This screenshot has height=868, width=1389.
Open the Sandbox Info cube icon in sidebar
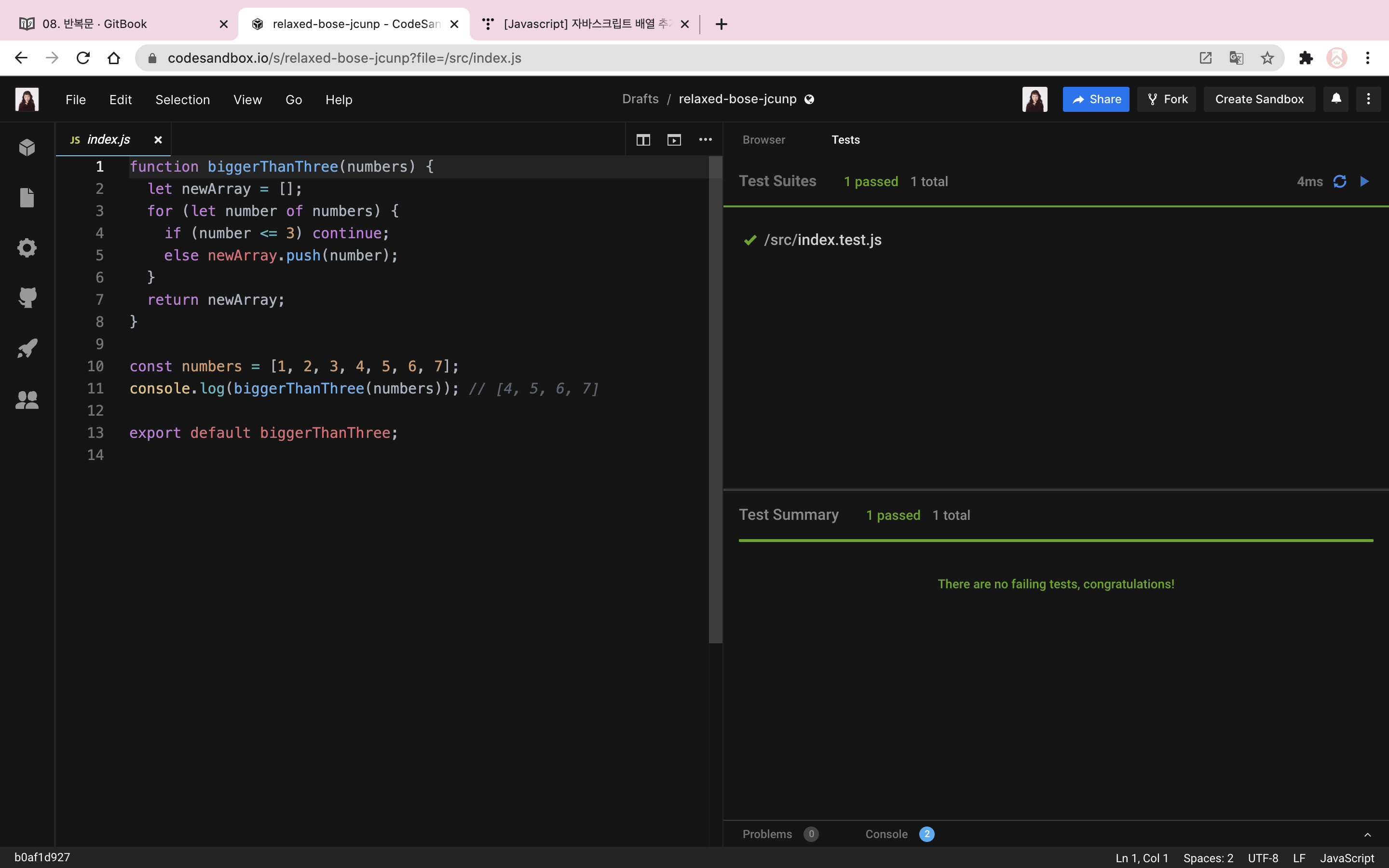click(27, 148)
